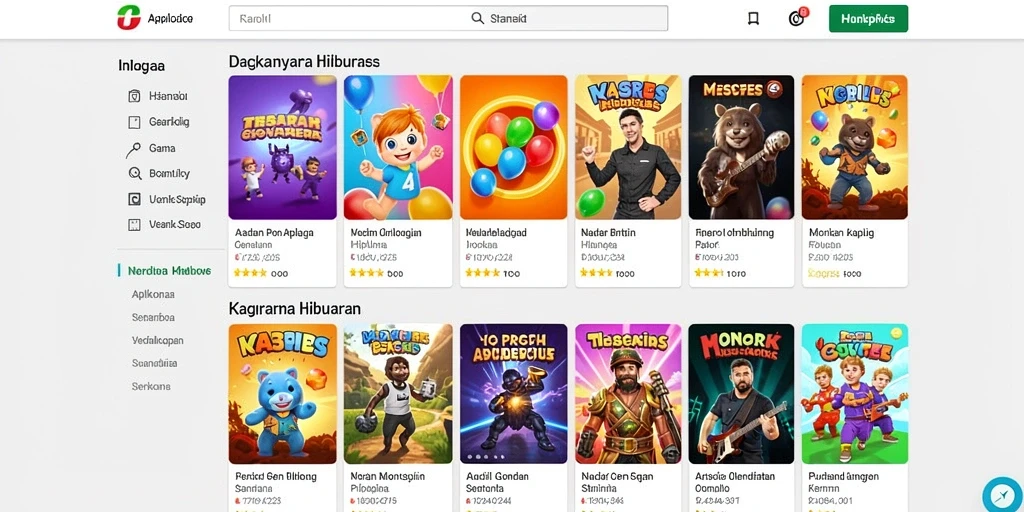The image size is (1024, 512).
Task: Click the Uenlk Sepkip sidebar icon
Action: [135, 200]
